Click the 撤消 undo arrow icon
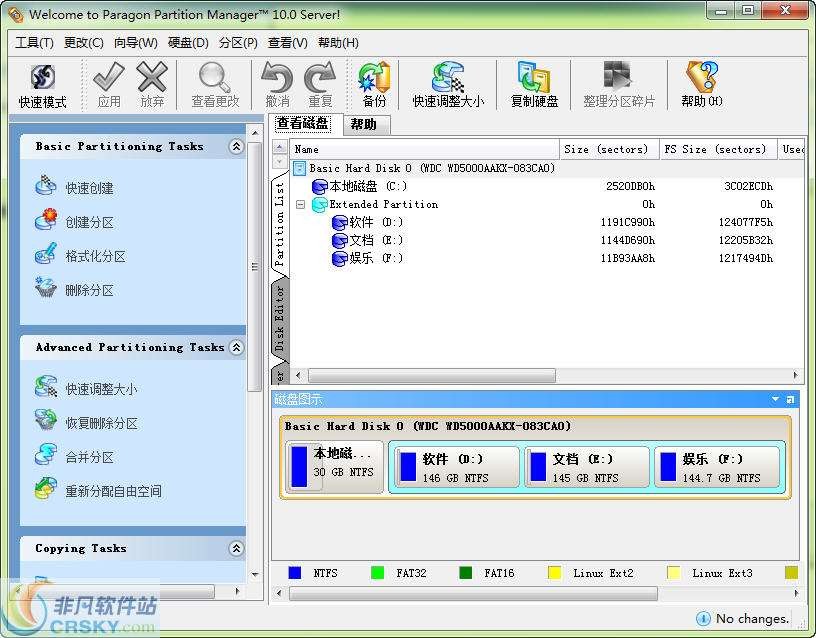 tap(278, 82)
